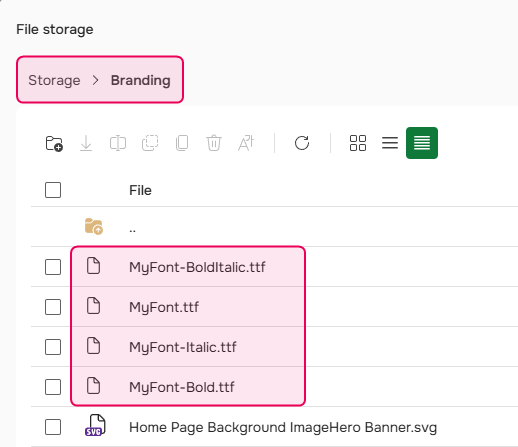Click file icon of MyFont-Italic.ttf
The height and width of the screenshot is (447, 518).
tap(93, 346)
